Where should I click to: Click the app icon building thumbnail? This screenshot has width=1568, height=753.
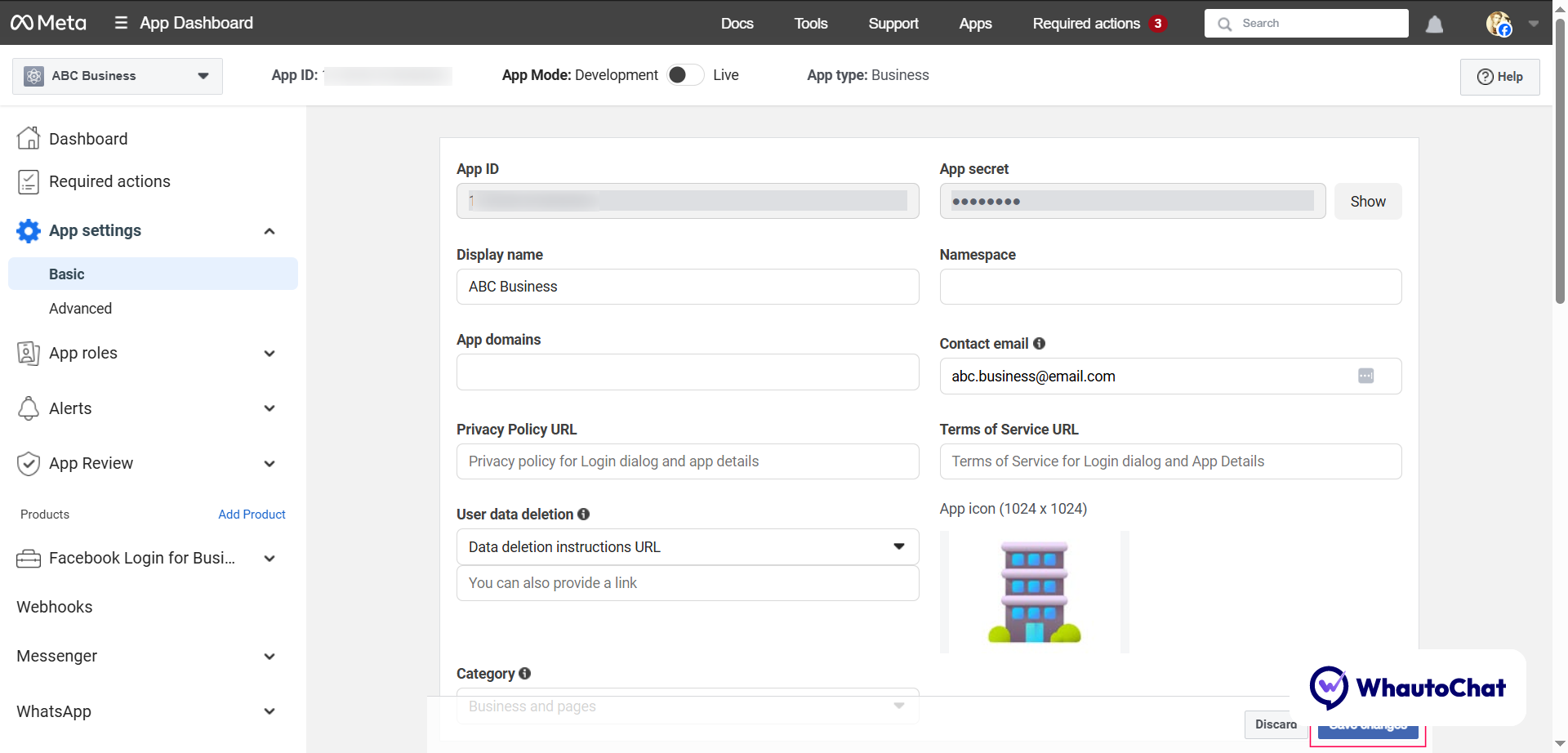pos(1034,592)
